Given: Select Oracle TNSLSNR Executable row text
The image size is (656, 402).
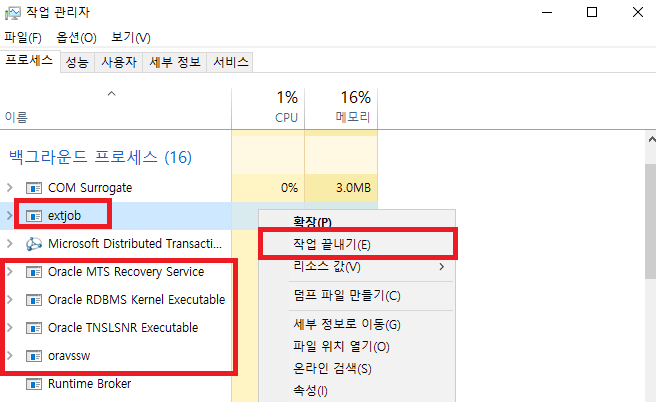Looking at the screenshot, I should point(123,328).
